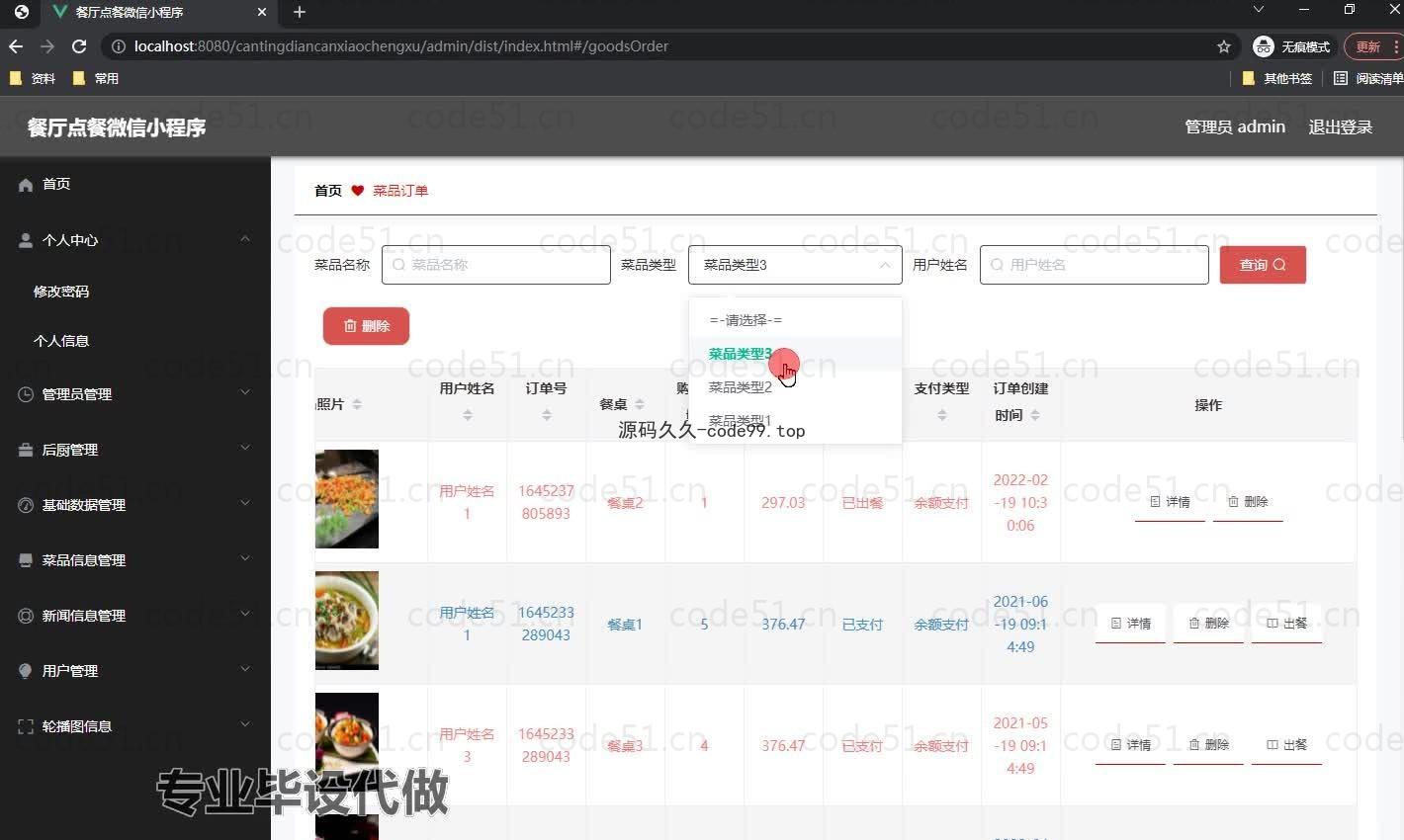Click the incognito 无痕模式 icon
Screen dimensions: 1404x840
point(1263,46)
